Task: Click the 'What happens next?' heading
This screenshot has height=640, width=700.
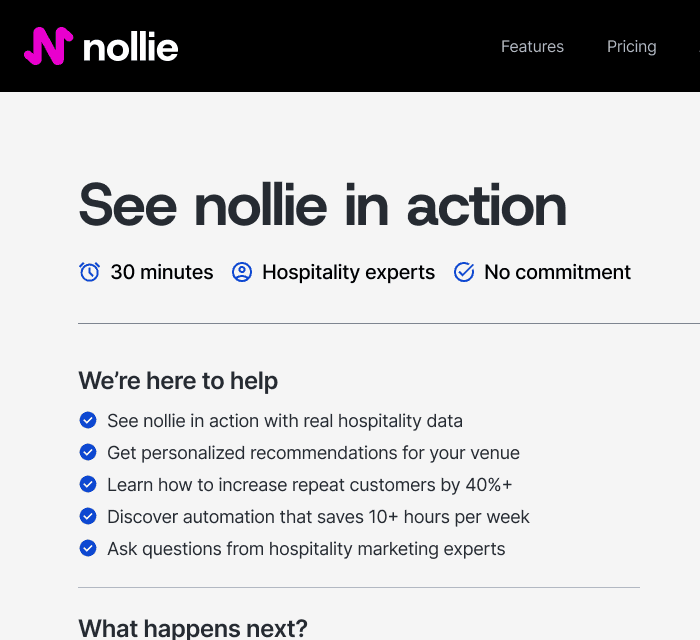Action: [x=193, y=628]
